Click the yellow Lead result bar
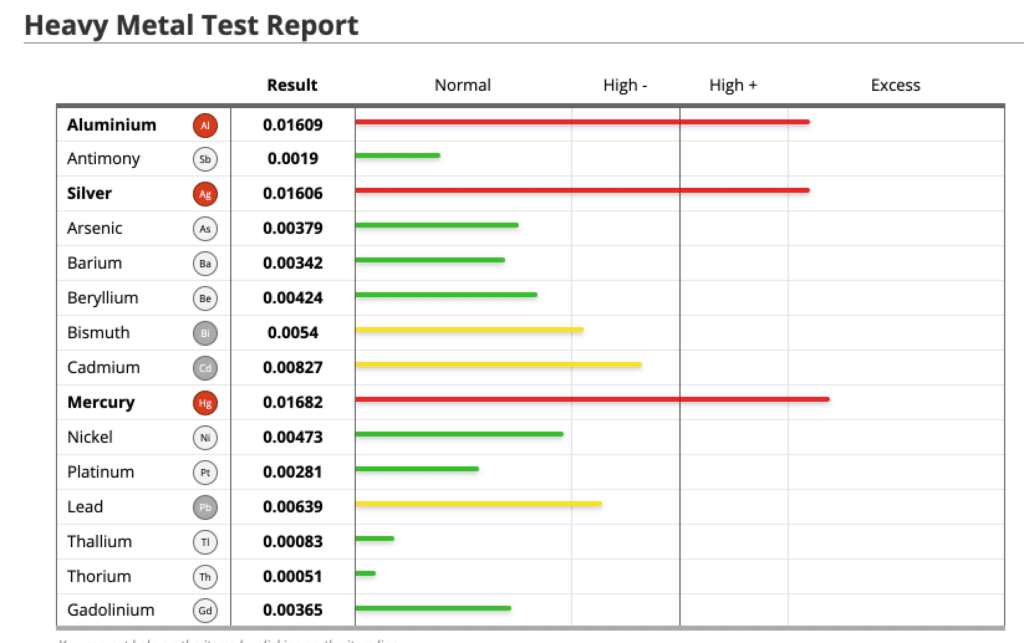The image size is (1024, 643). tap(479, 503)
